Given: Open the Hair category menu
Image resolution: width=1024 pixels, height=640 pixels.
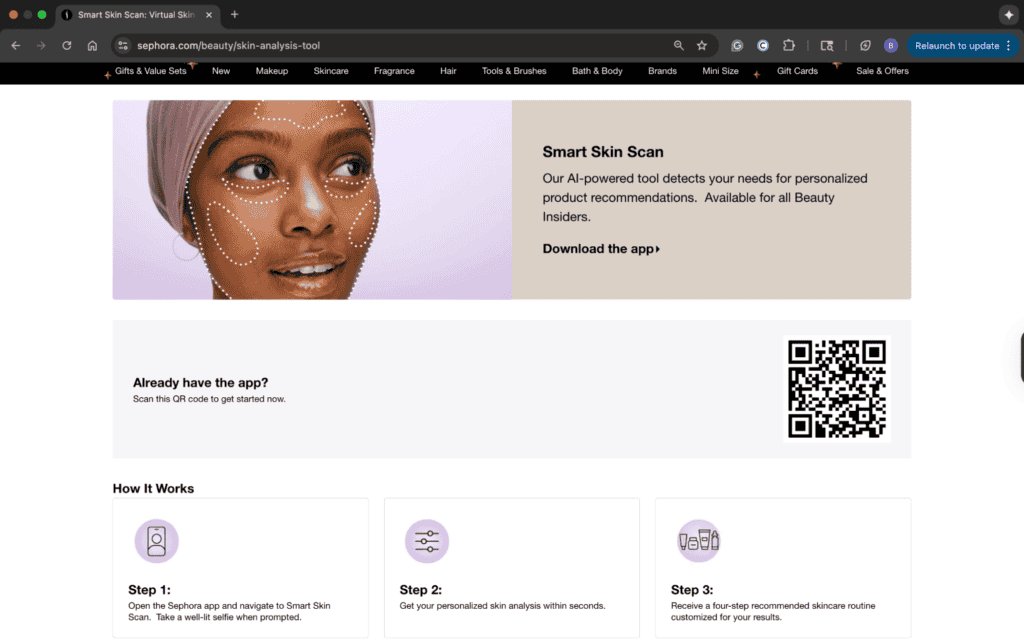Looking at the screenshot, I should click(x=448, y=71).
